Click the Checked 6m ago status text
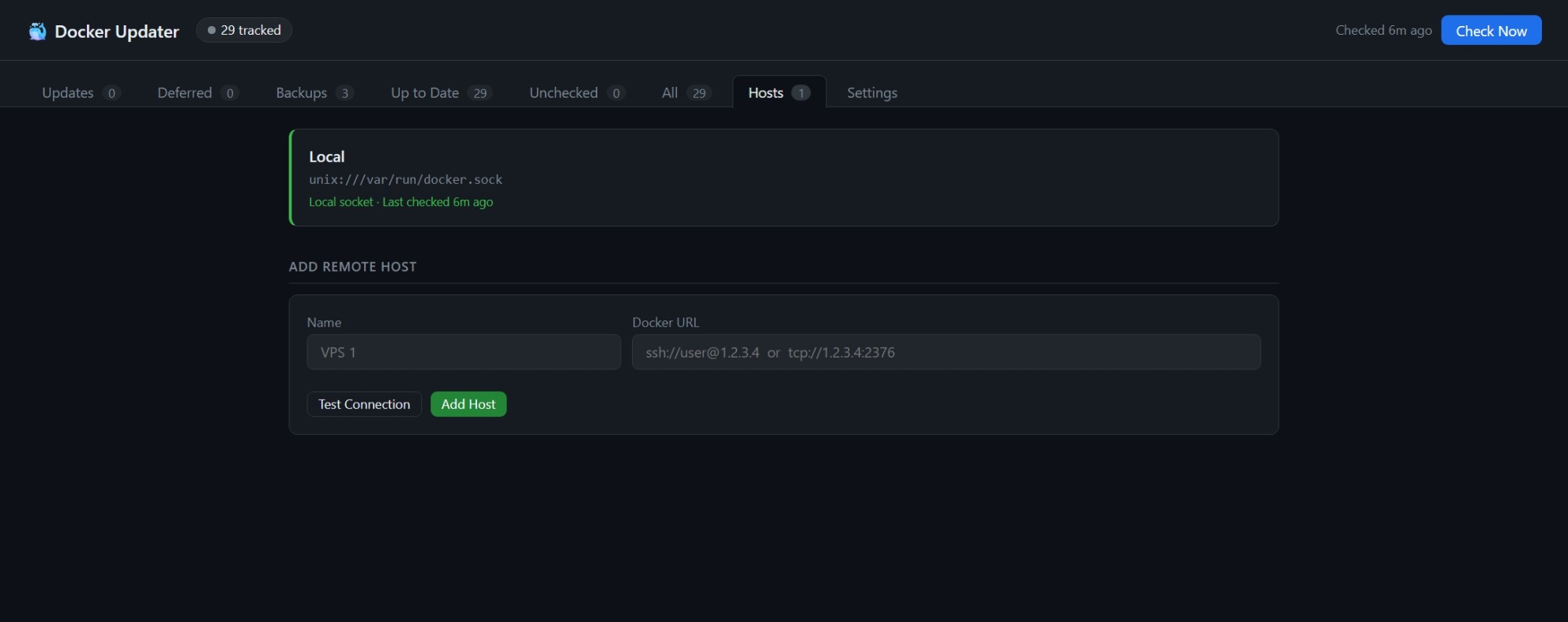1568x622 pixels. pyautogui.click(x=1383, y=31)
